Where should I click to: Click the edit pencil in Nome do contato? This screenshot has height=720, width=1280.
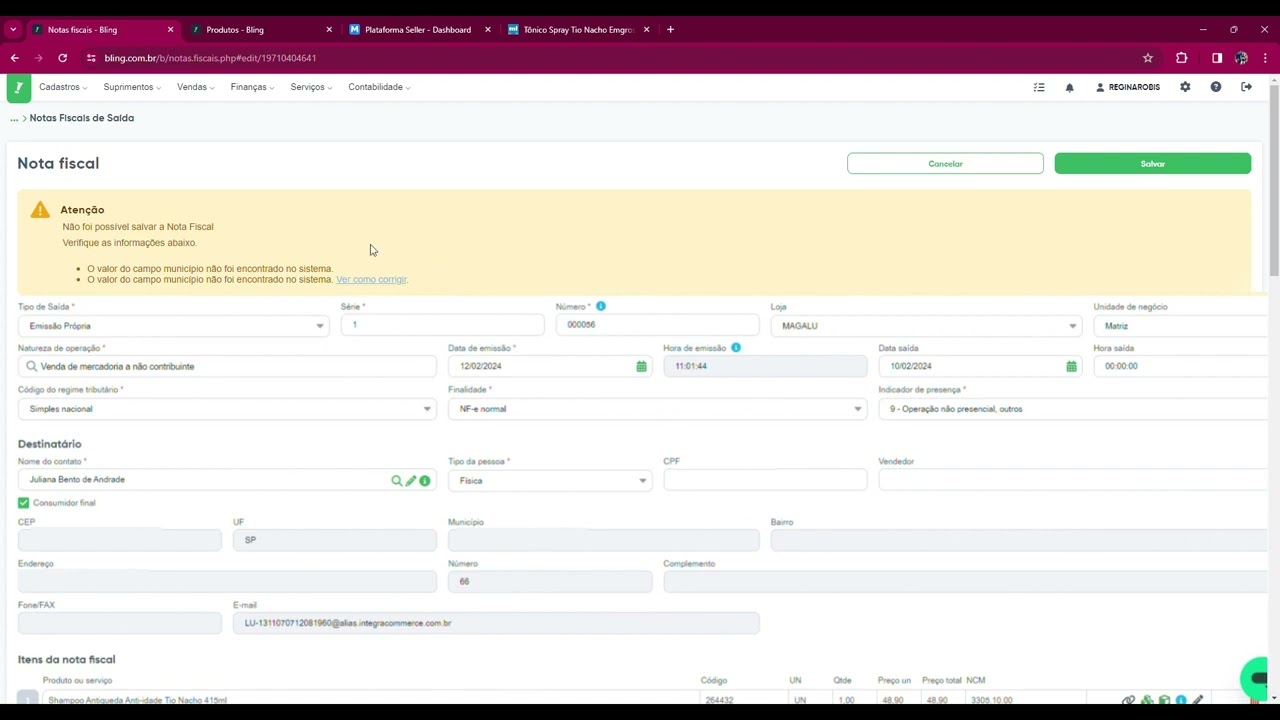[410, 481]
